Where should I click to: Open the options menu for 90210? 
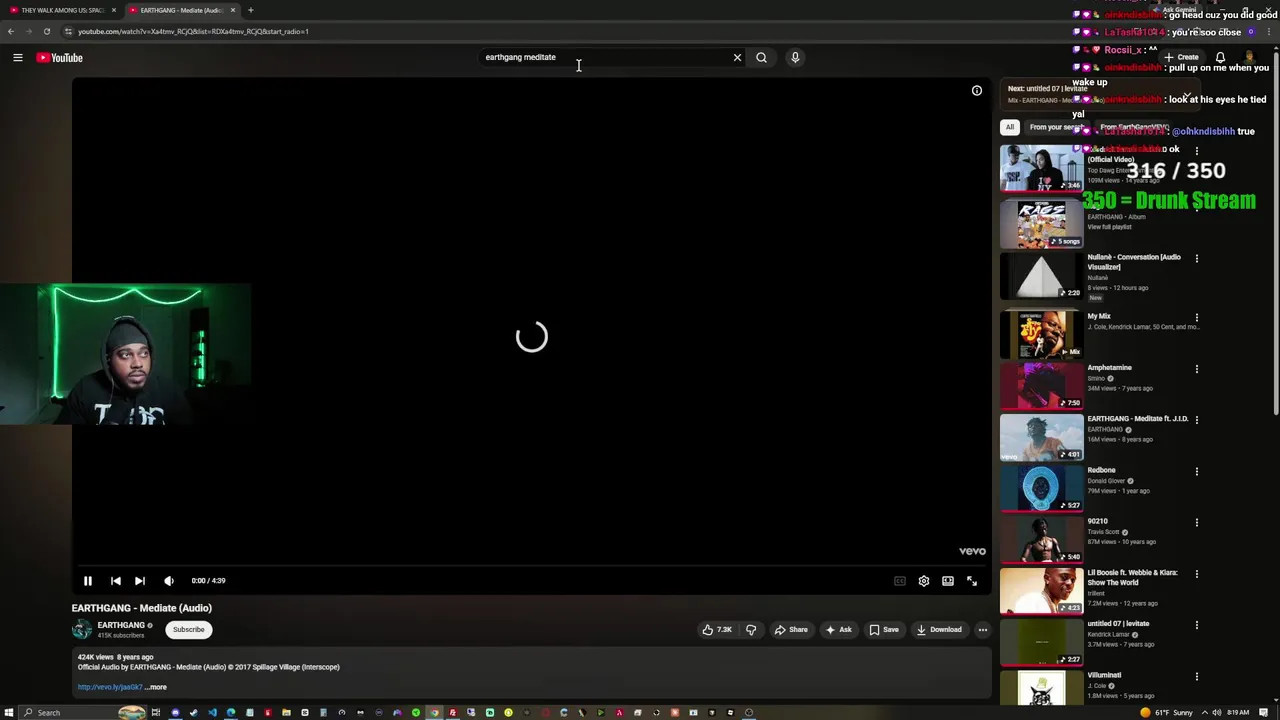(x=1196, y=522)
